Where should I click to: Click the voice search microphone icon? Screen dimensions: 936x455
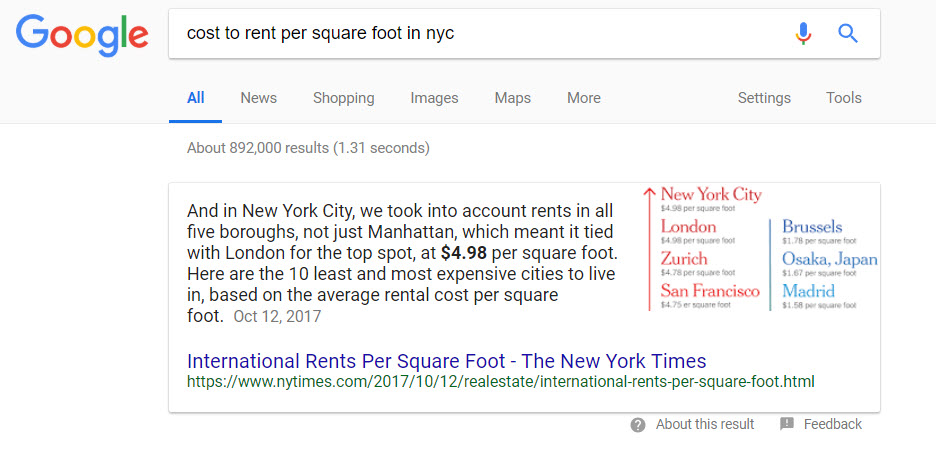(803, 34)
